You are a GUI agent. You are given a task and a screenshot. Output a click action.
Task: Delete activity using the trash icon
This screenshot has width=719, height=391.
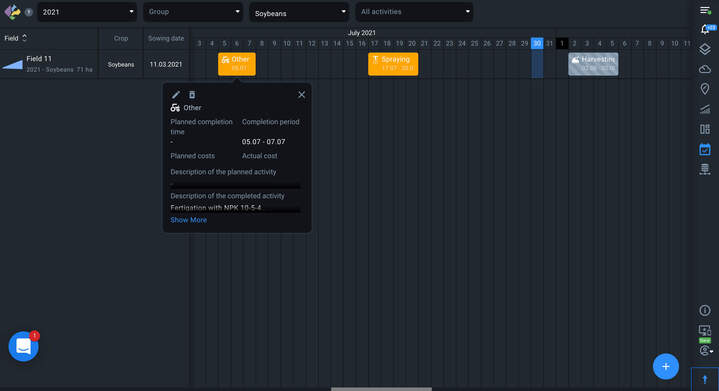(192, 95)
